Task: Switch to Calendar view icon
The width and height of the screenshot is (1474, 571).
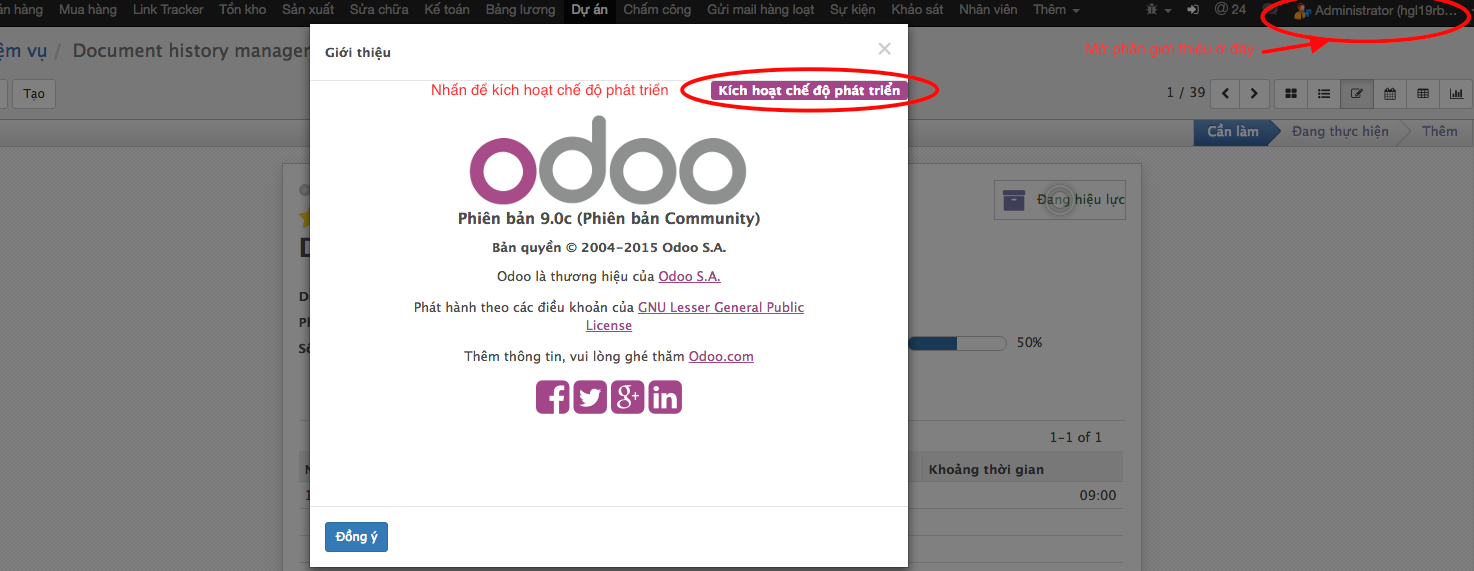Action: tap(1390, 94)
